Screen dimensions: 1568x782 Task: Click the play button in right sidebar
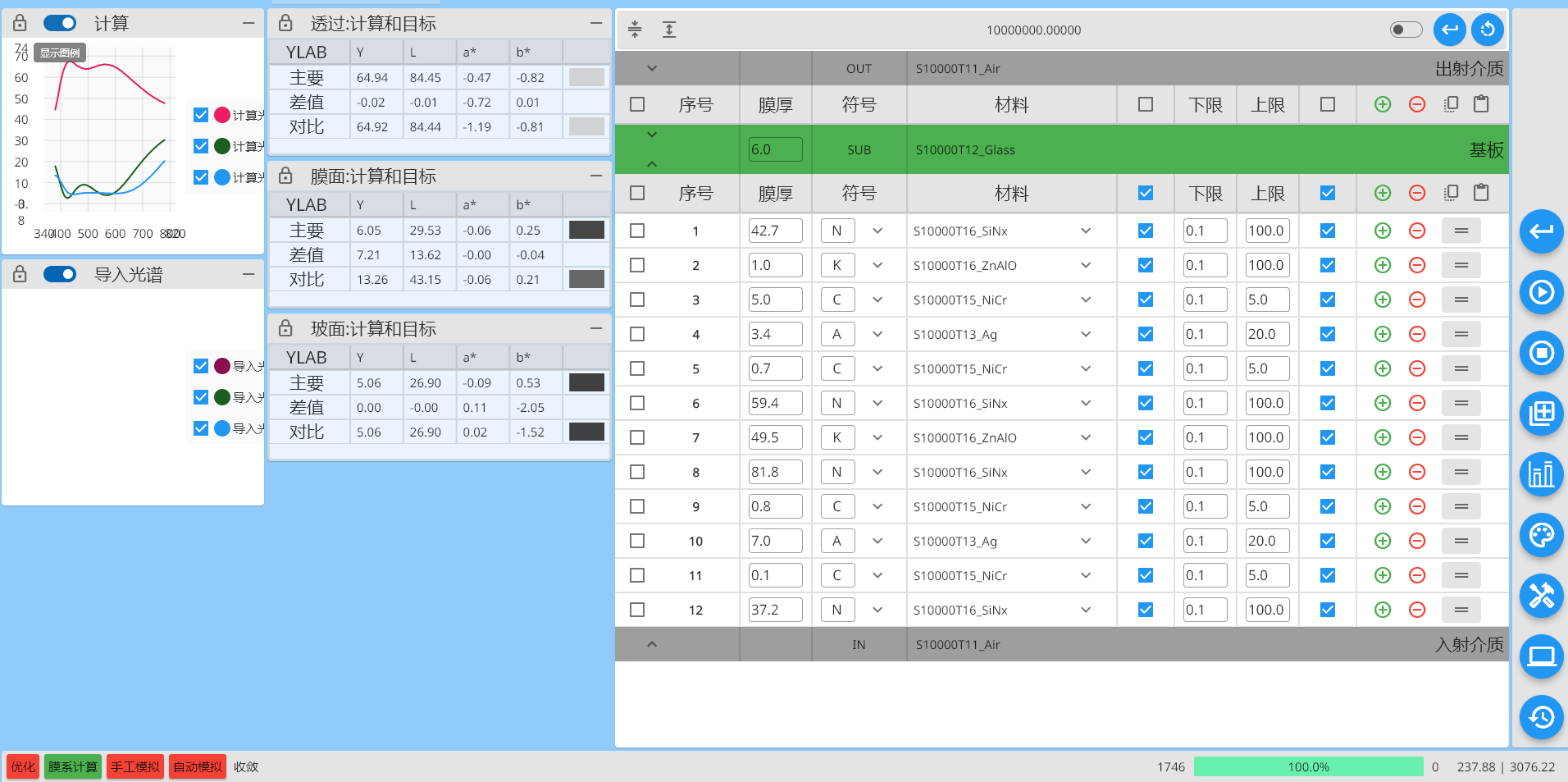point(1541,292)
